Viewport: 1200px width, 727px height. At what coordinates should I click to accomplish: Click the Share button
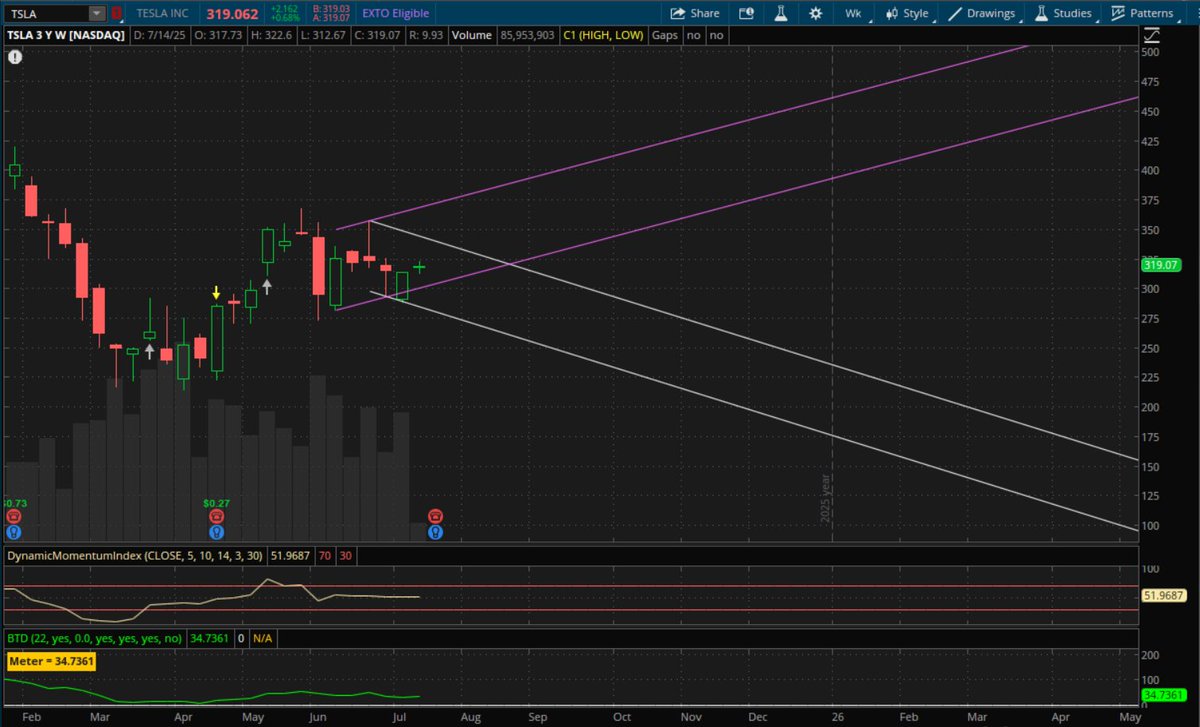pos(695,14)
